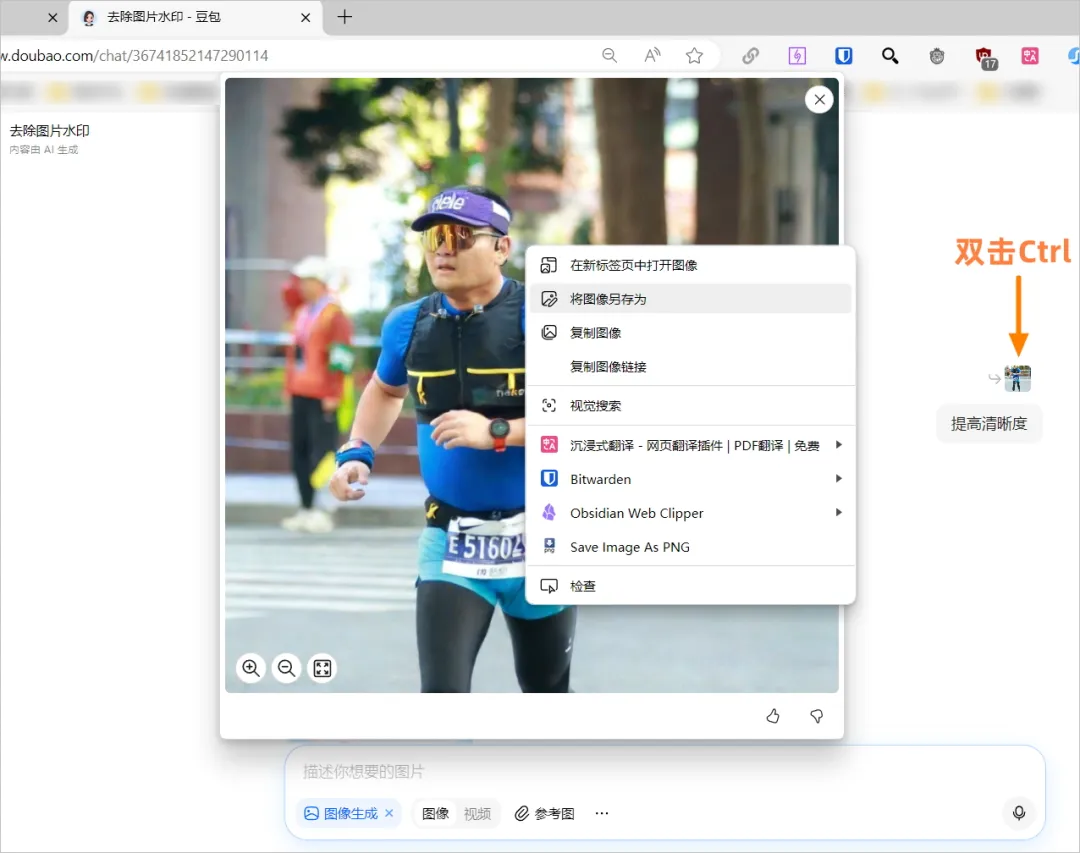Click the 提高清晰度 button
Image resolution: width=1080 pixels, height=853 pixels.
[989, 424]
